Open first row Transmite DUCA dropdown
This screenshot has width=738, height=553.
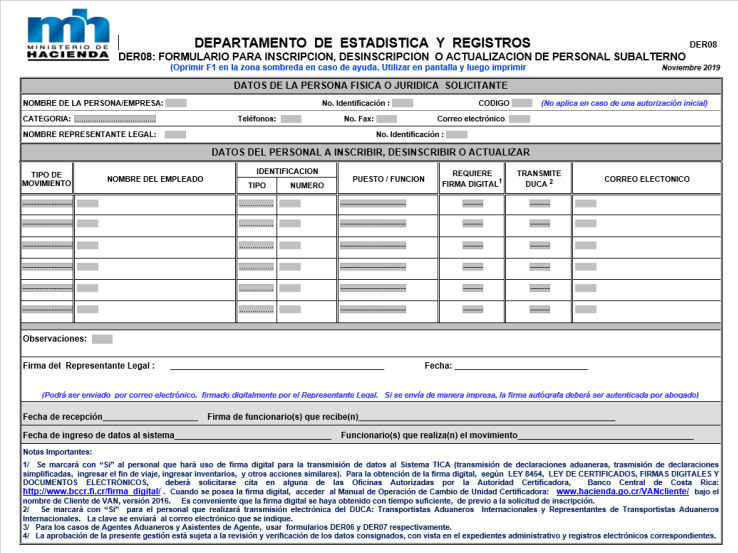tap(538, 204)
